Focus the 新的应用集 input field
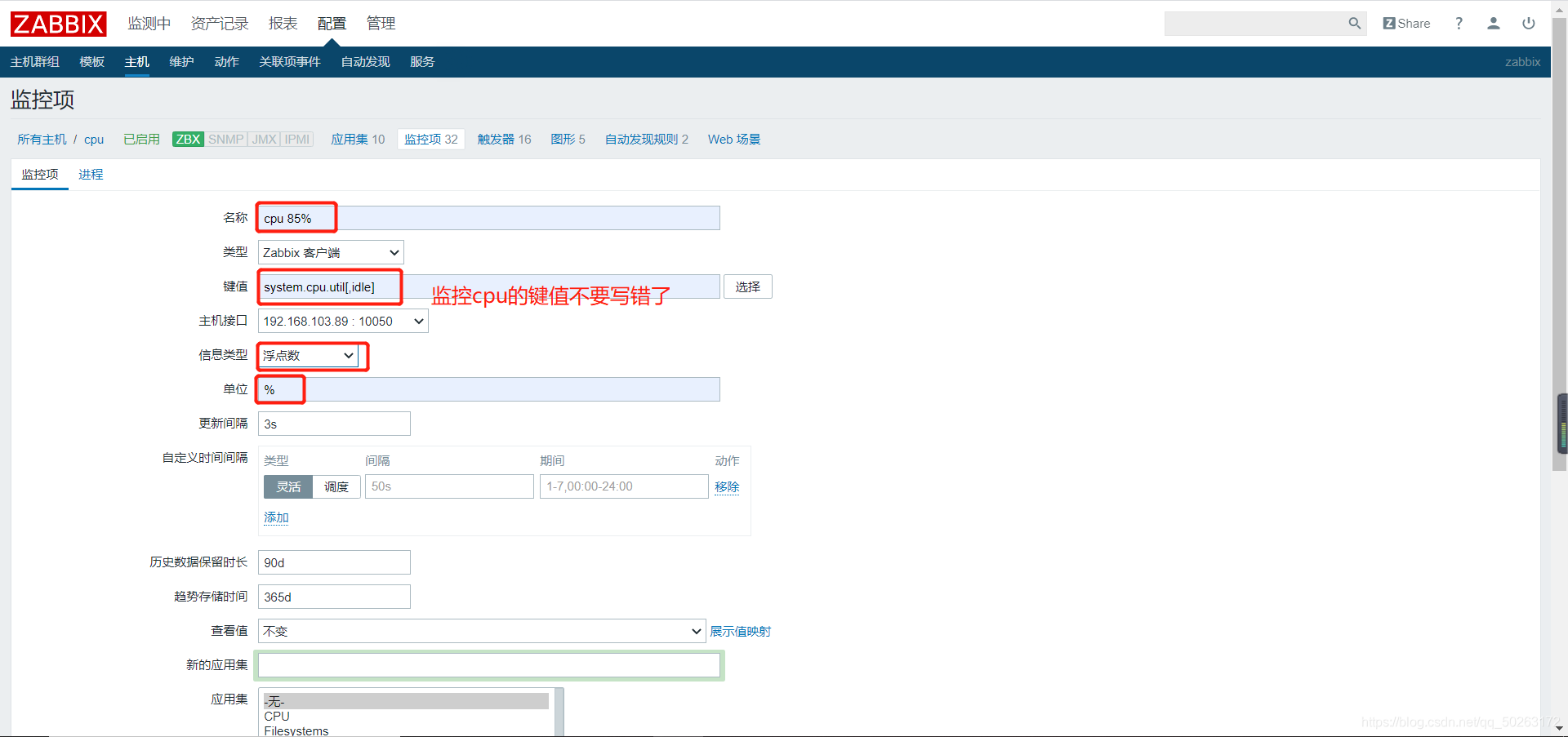This screenshot has width=1568, height=737. coord(489,665)
